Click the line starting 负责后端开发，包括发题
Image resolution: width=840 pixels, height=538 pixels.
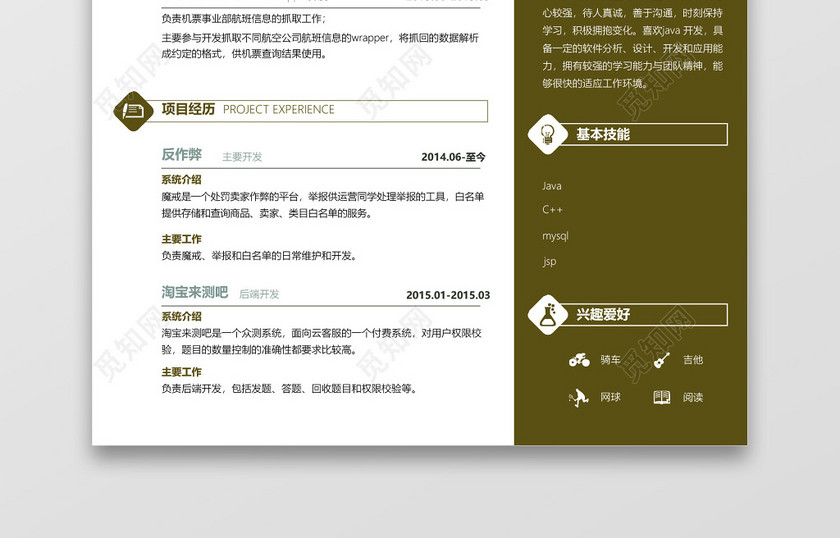coord(289,388)
